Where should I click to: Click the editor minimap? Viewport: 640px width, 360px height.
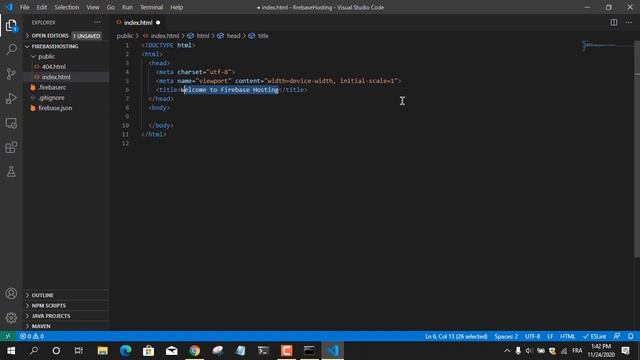click(x=607, y=45)
